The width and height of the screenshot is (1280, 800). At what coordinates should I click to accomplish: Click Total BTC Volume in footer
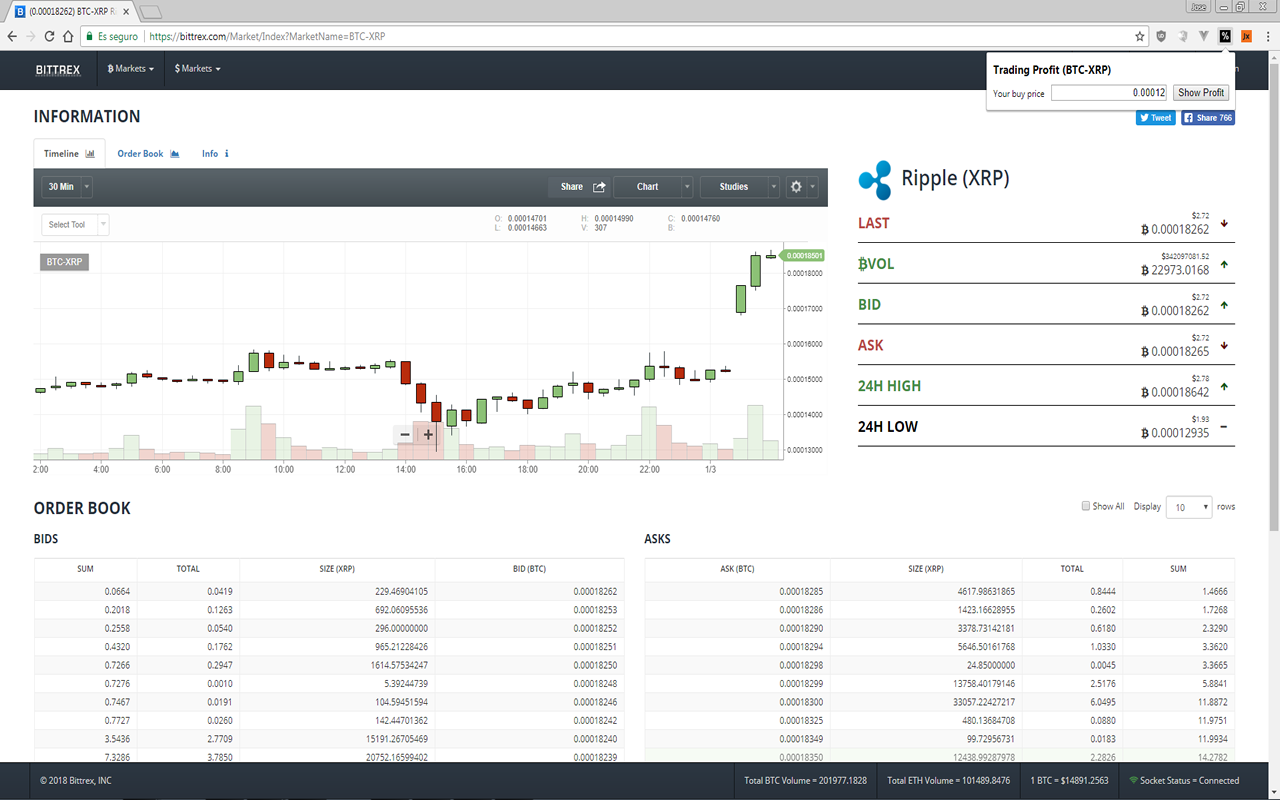(x=805, y=780)
